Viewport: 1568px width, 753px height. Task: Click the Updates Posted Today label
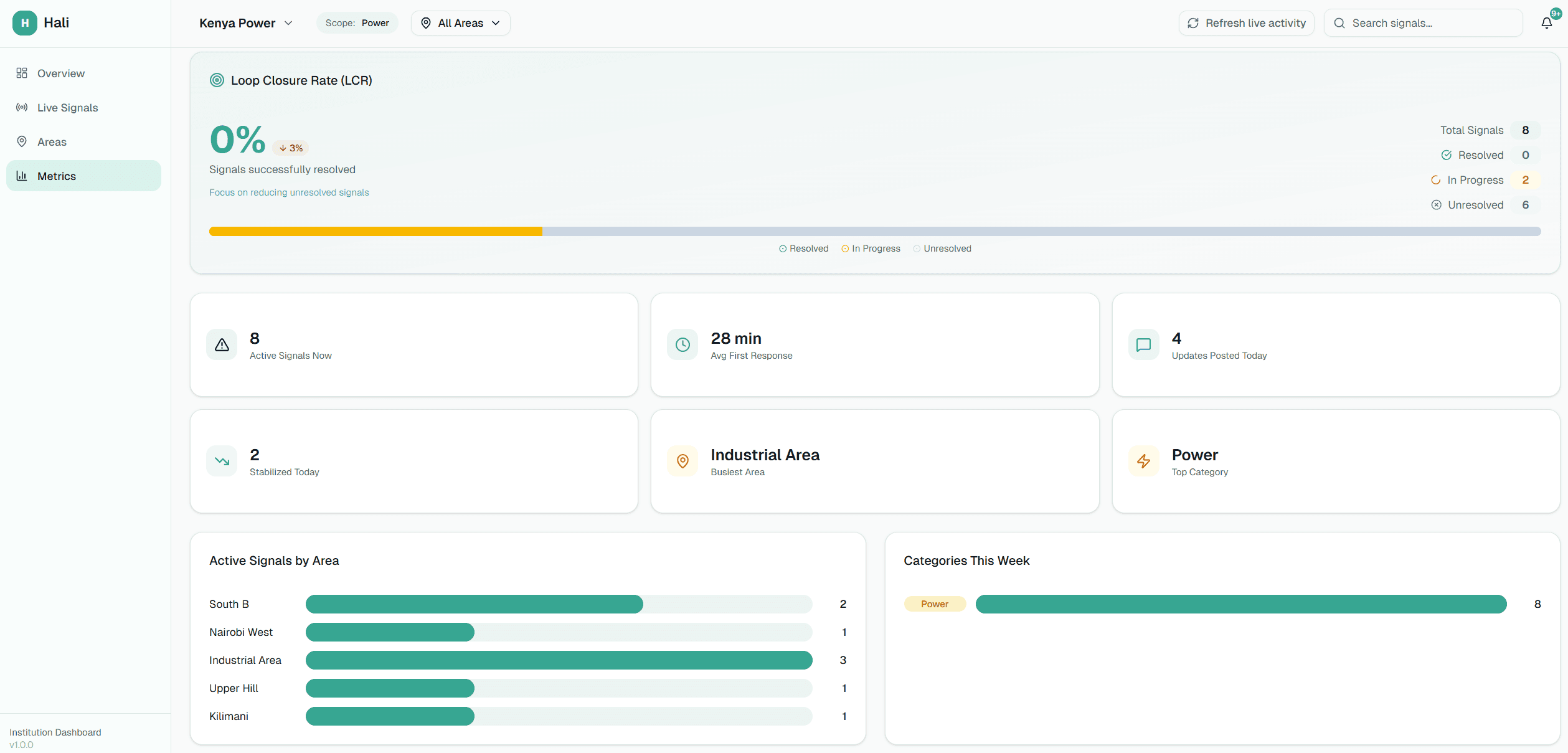pyautogui.click(x=1219, y=356)
